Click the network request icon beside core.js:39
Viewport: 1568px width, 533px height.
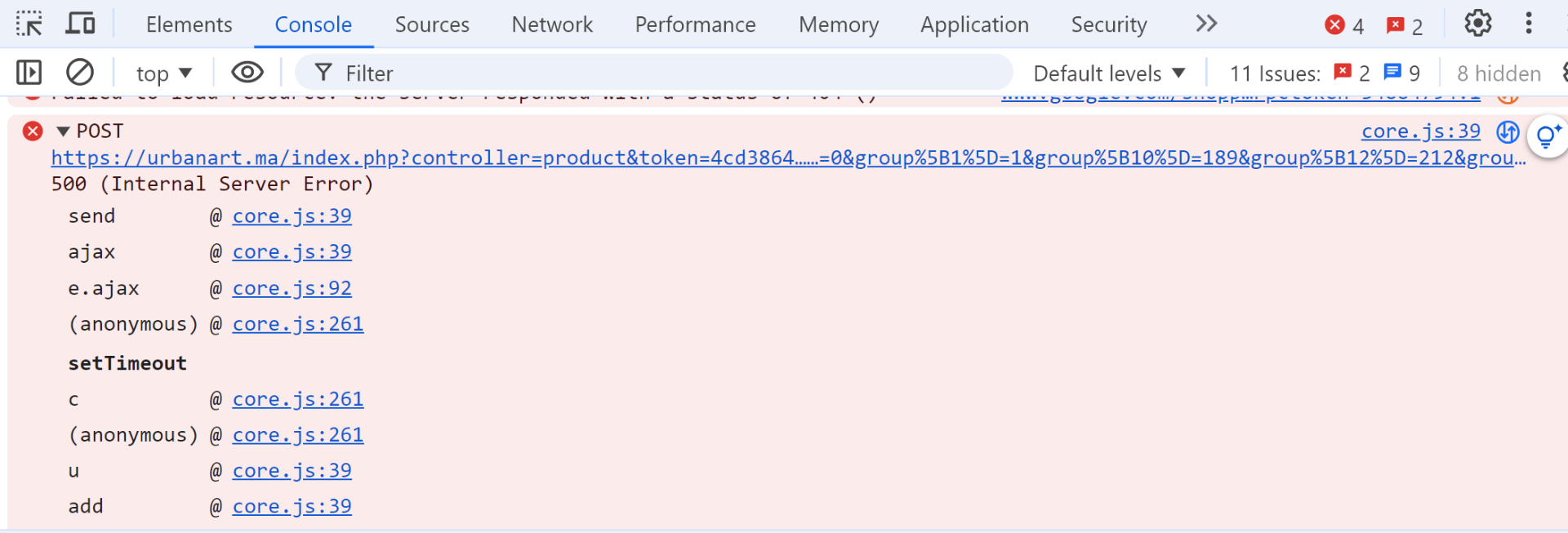(x=1508, y=131)
